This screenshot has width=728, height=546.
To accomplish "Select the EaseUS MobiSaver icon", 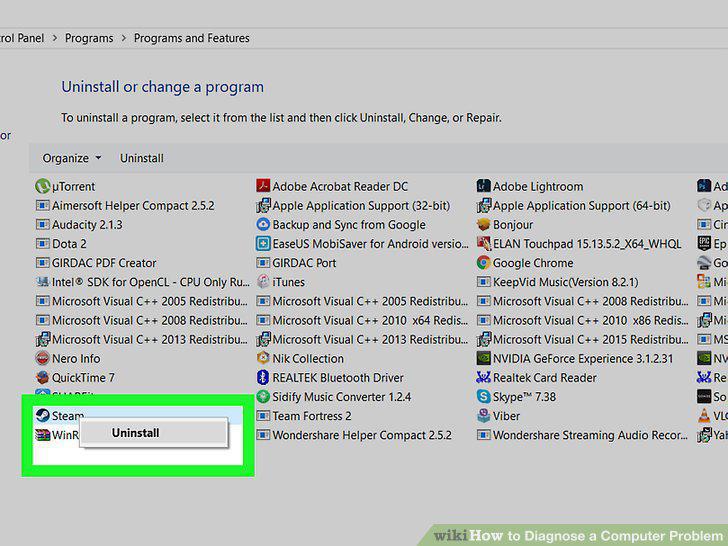I will pyautogui.click(x=263, y=244).
